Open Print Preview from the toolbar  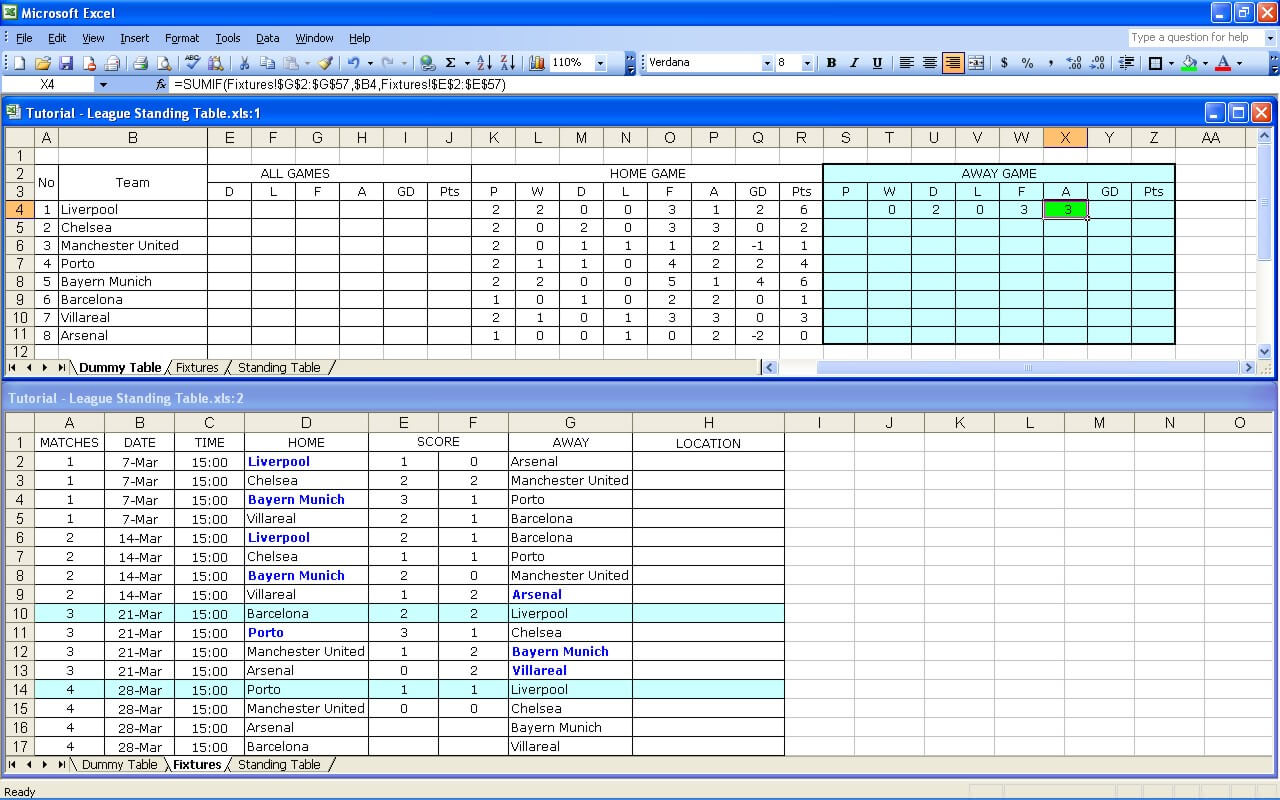coord(164,63)
